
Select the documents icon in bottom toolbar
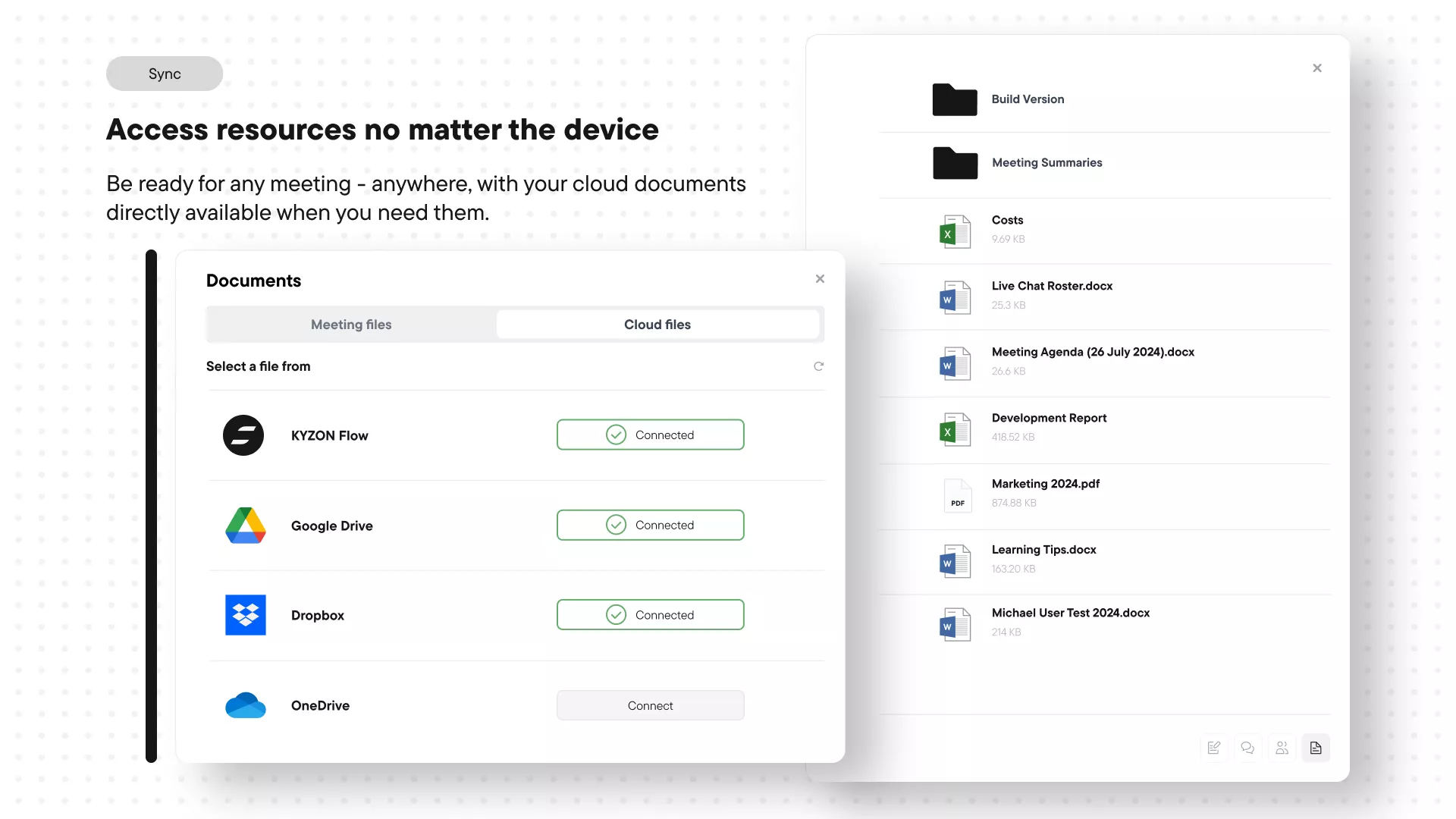pos(1316,748)
